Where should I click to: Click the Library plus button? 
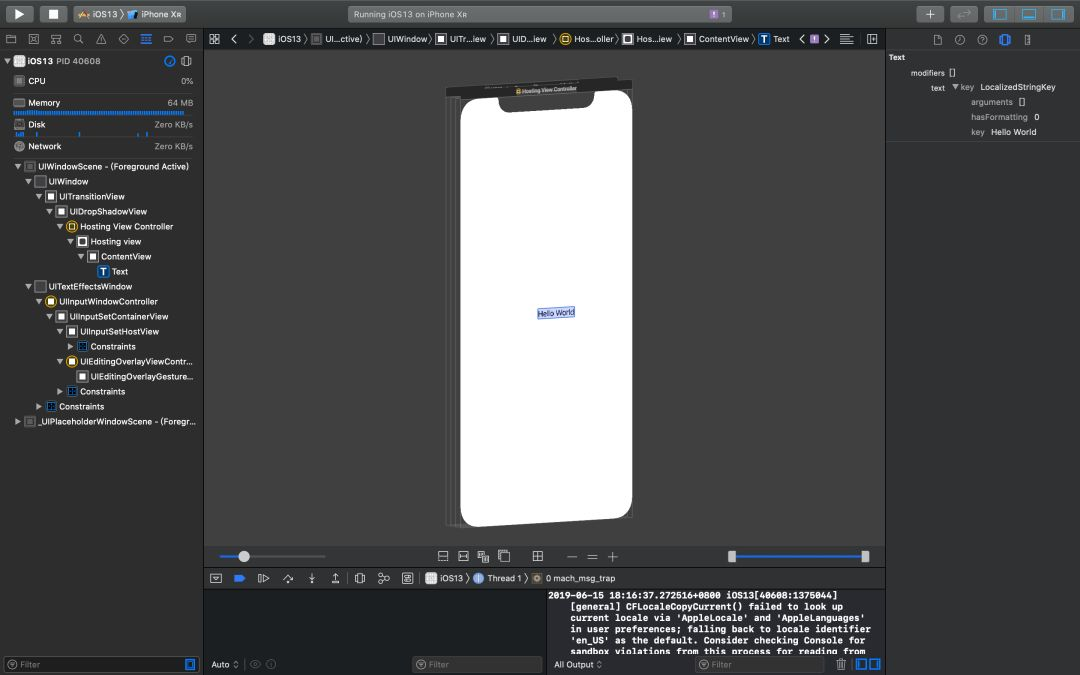pos(930,14)
